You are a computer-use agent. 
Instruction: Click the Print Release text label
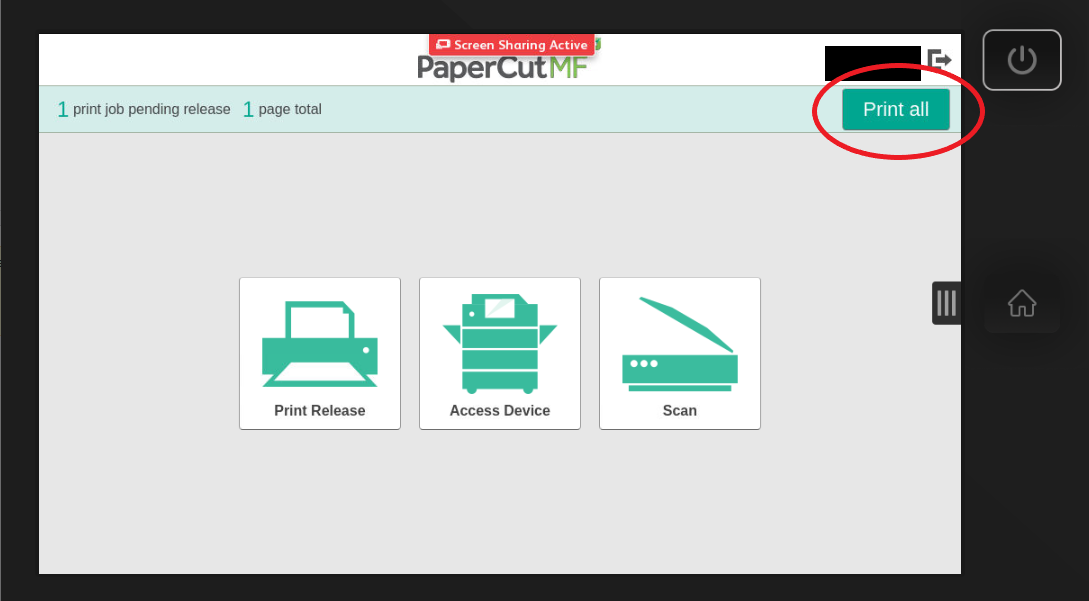[319, 411]
